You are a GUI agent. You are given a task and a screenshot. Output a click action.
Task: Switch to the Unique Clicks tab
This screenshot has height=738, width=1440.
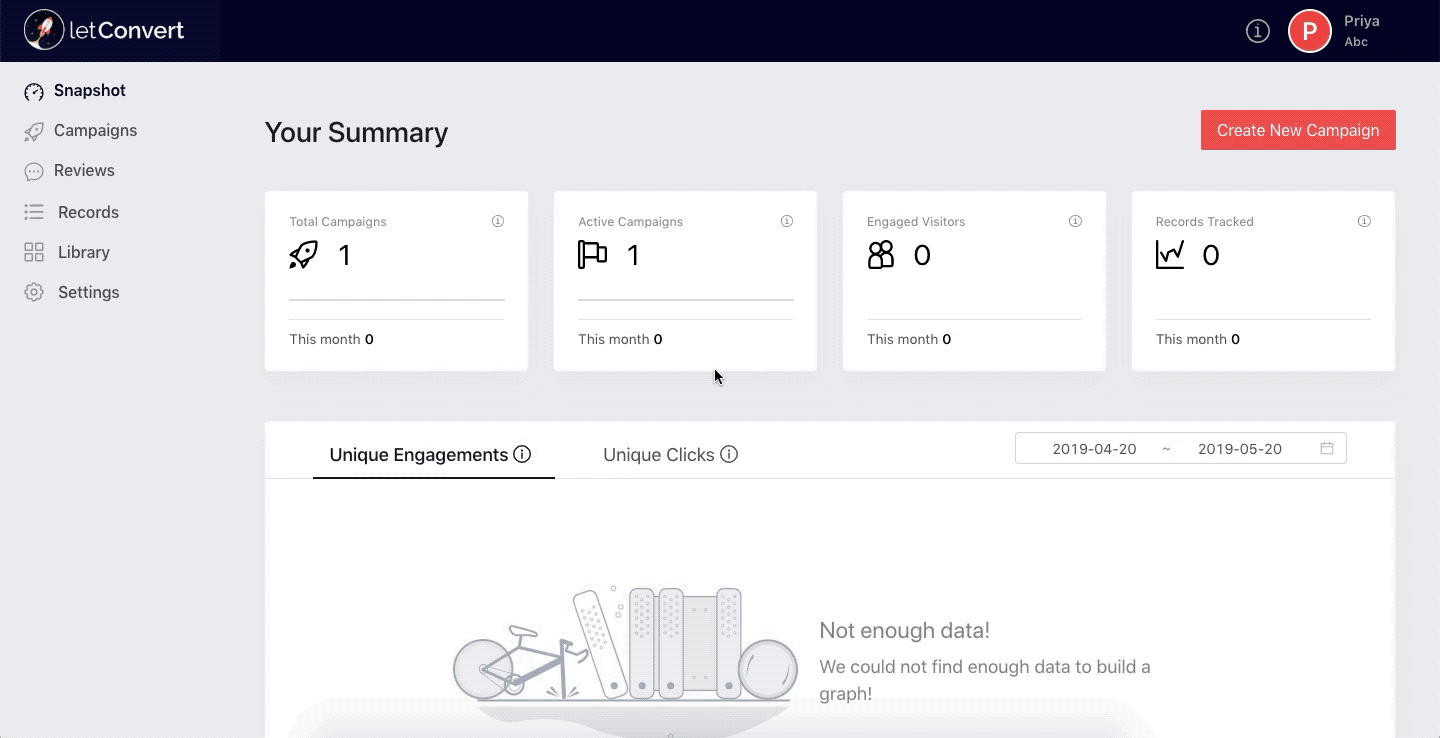[x=659, y=455]
